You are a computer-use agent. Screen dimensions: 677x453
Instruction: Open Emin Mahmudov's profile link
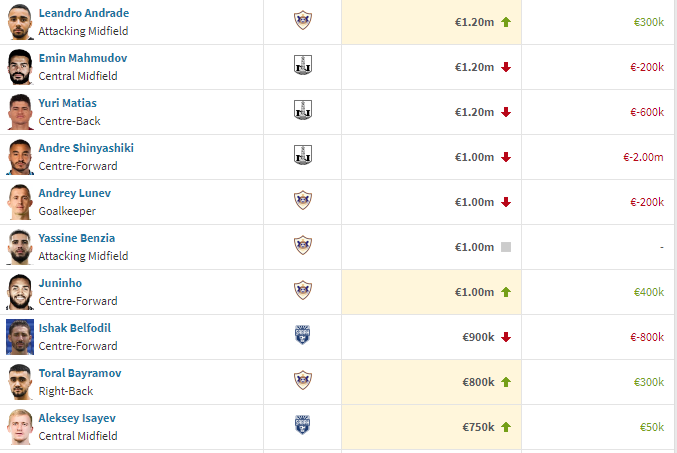83,58
